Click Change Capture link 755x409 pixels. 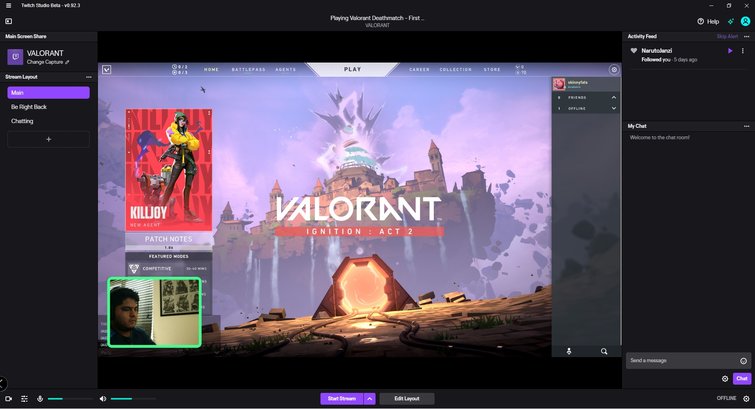pos(45,62)
